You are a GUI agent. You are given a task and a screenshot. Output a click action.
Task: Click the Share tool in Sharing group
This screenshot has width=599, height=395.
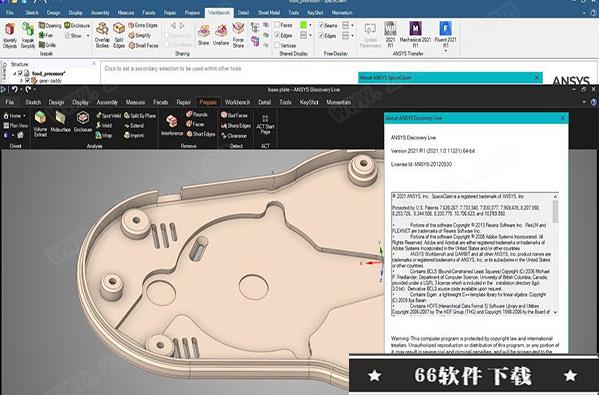[204, 35]
